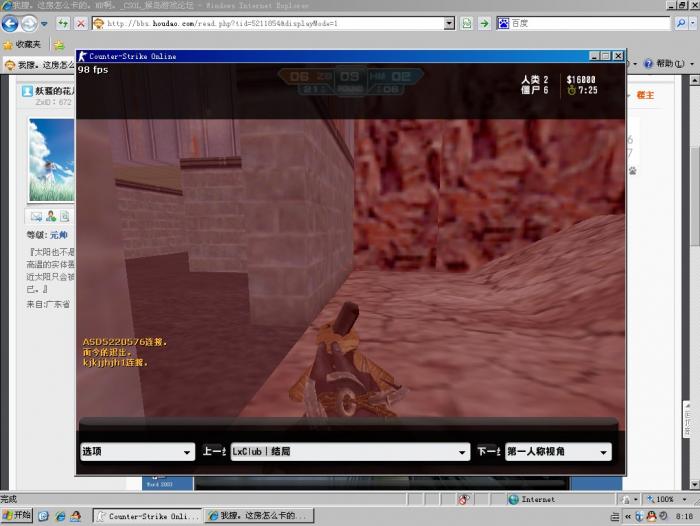Click the send message envelope icon under avatar
This screenshot has height=526, width=700.
[36, 217]
